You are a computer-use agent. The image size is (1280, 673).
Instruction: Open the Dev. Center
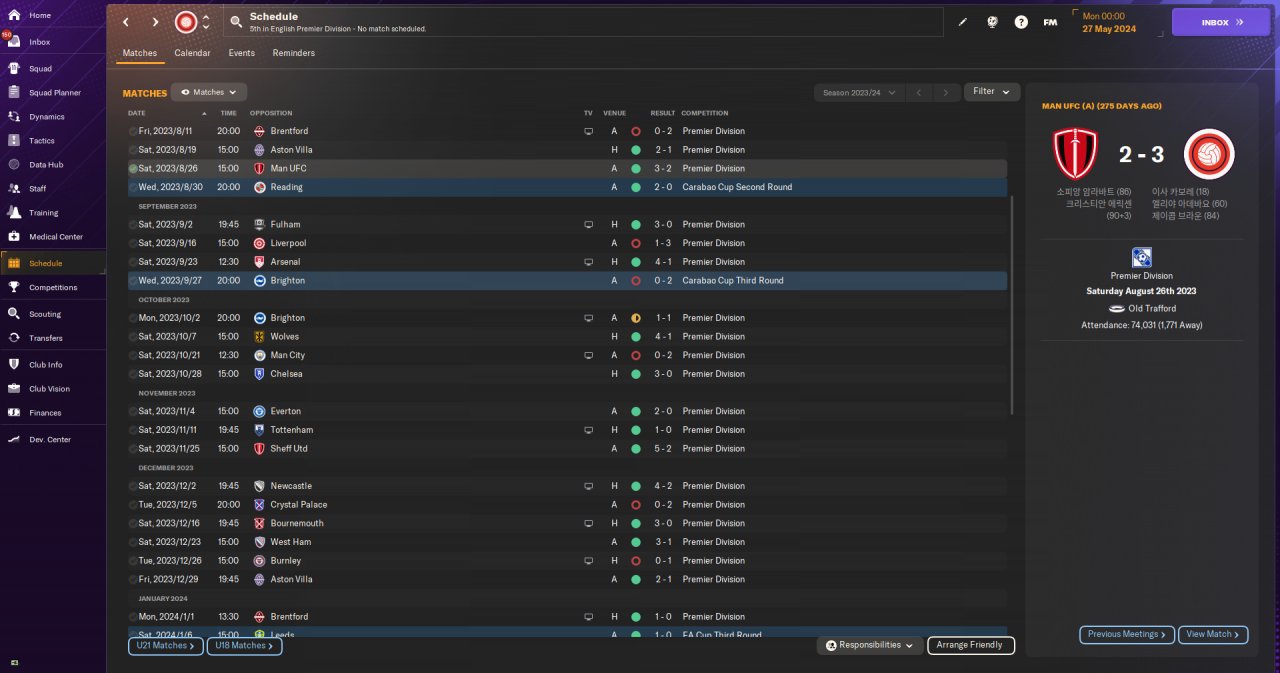52,440
